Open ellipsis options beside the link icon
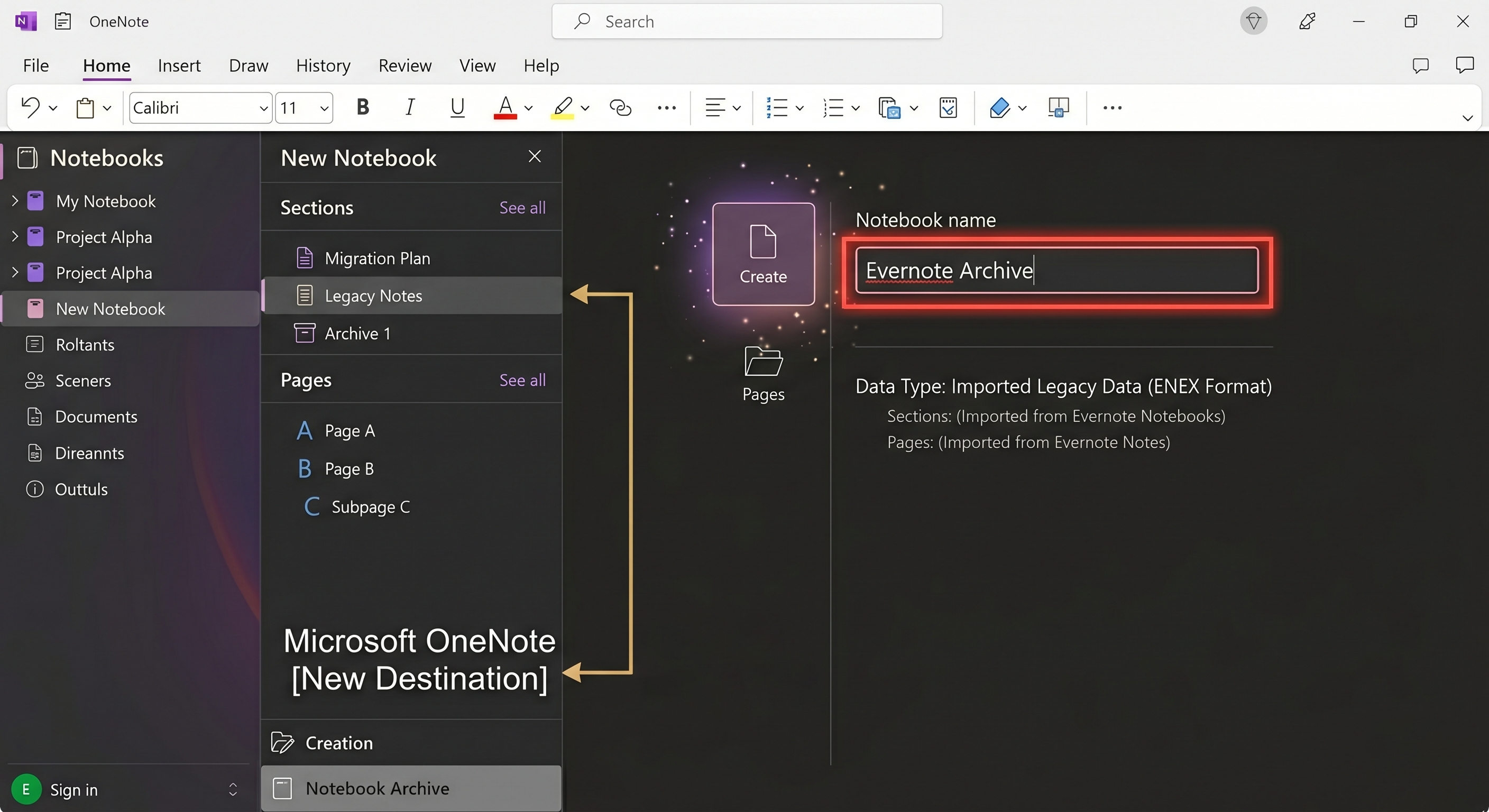This screenshot has width=1489, height=812. (666, 107)
